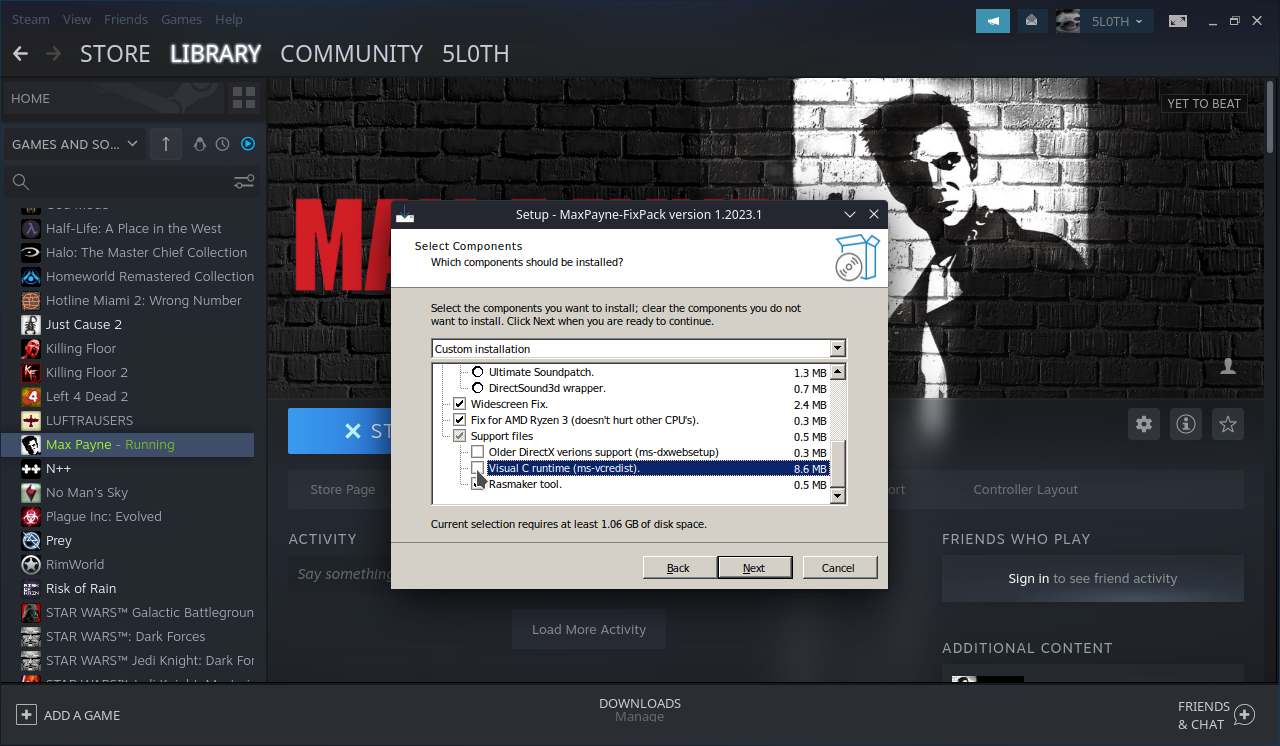This screenshot has height=746, width=1280.
Task: Open the Steam menu
Action: click(x=31, y=19)
